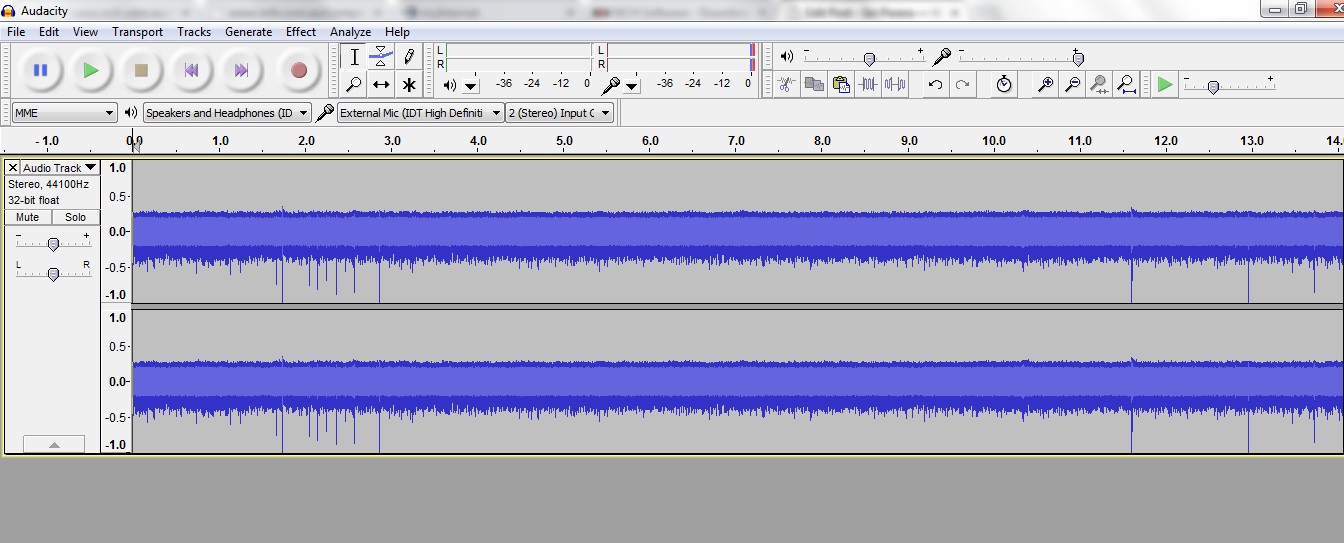Click the Zoom In magnifier
The width and height of the screenshot is (1344, 543).
(1045, 85)
